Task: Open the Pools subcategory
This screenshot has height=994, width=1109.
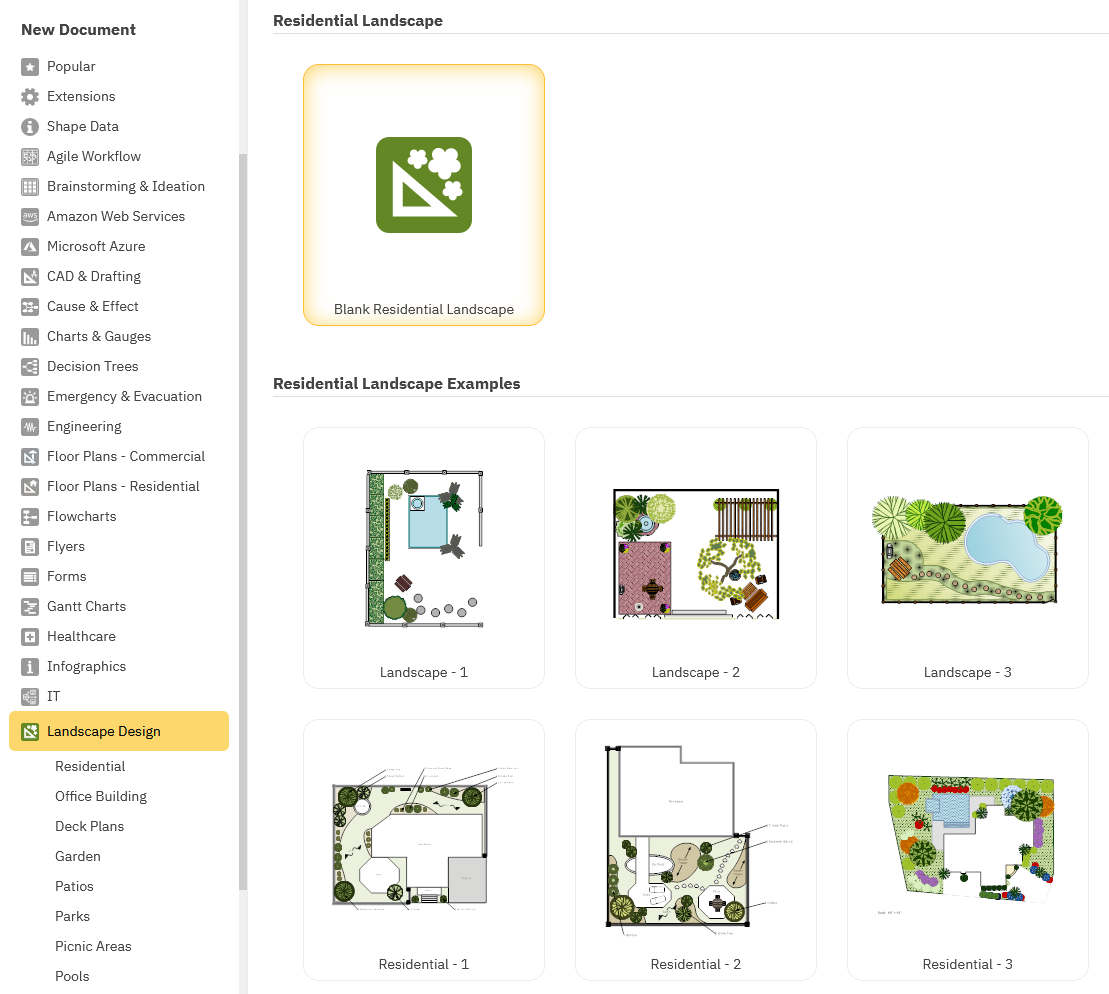Action: (x=72, y=977)
